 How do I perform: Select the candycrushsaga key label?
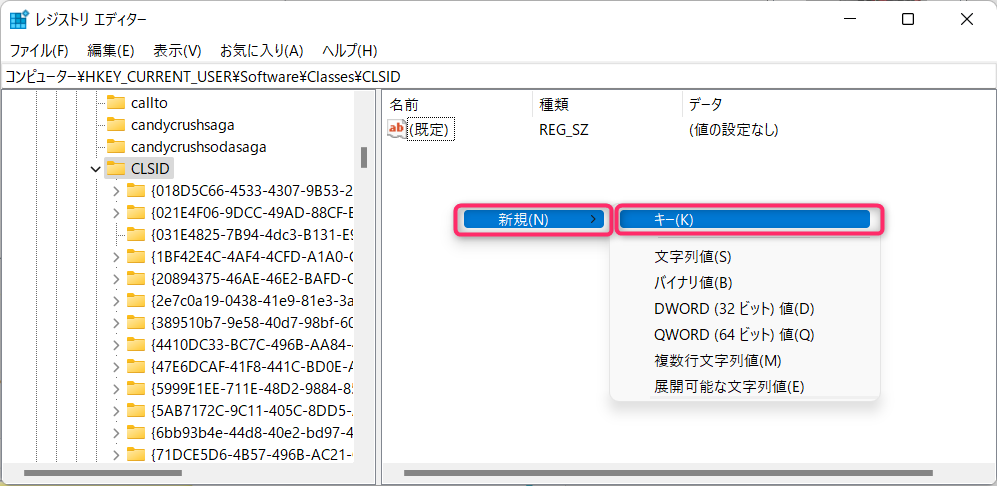182,125
